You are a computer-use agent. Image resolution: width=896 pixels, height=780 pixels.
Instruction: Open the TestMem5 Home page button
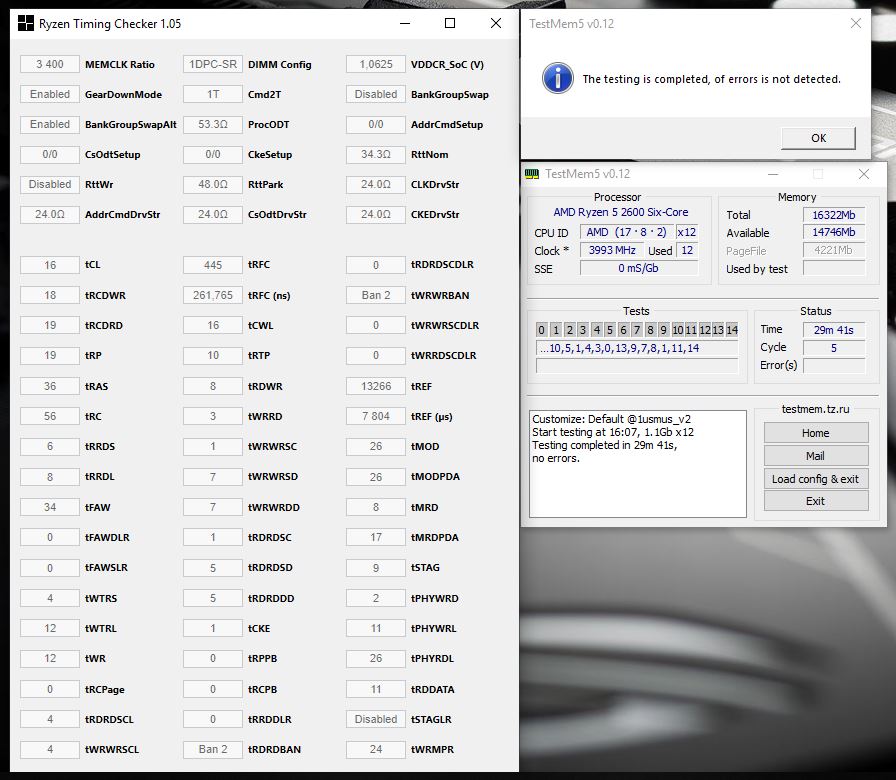[x=815, y=433]
